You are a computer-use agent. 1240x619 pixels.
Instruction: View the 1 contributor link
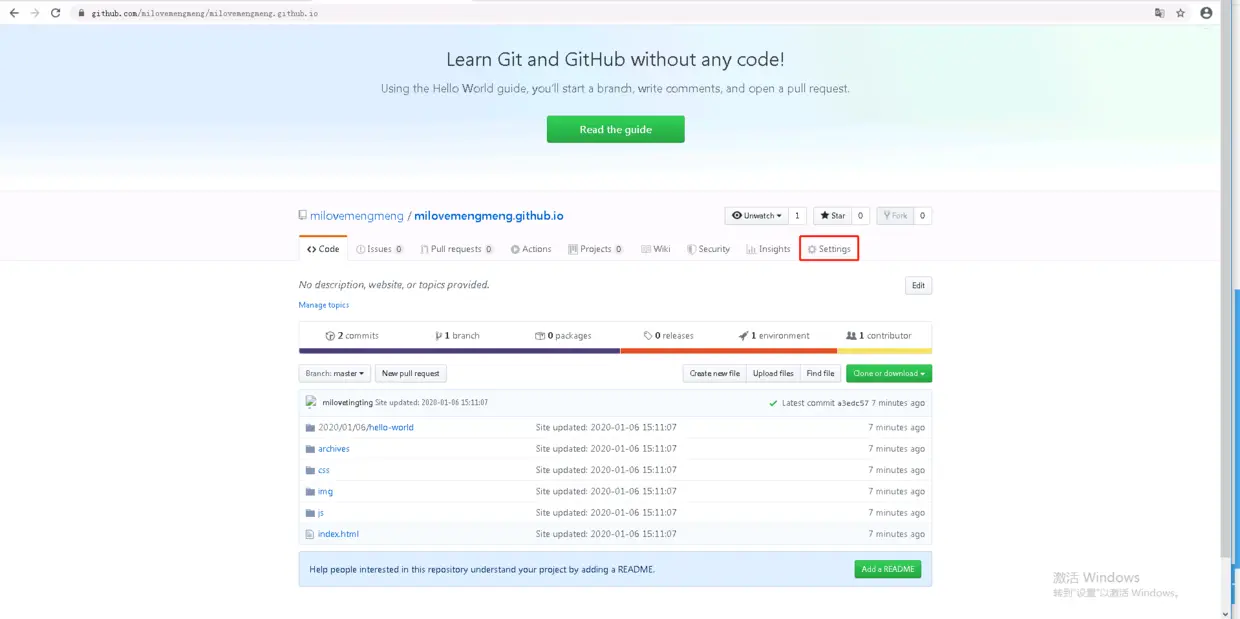click(x=879, y=336)
